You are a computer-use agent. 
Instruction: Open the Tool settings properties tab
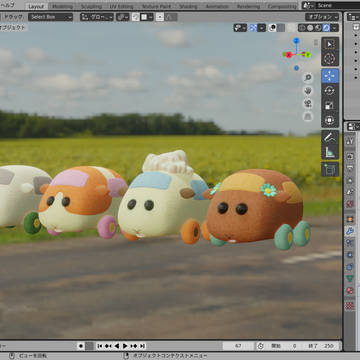(x=350, y=141)
